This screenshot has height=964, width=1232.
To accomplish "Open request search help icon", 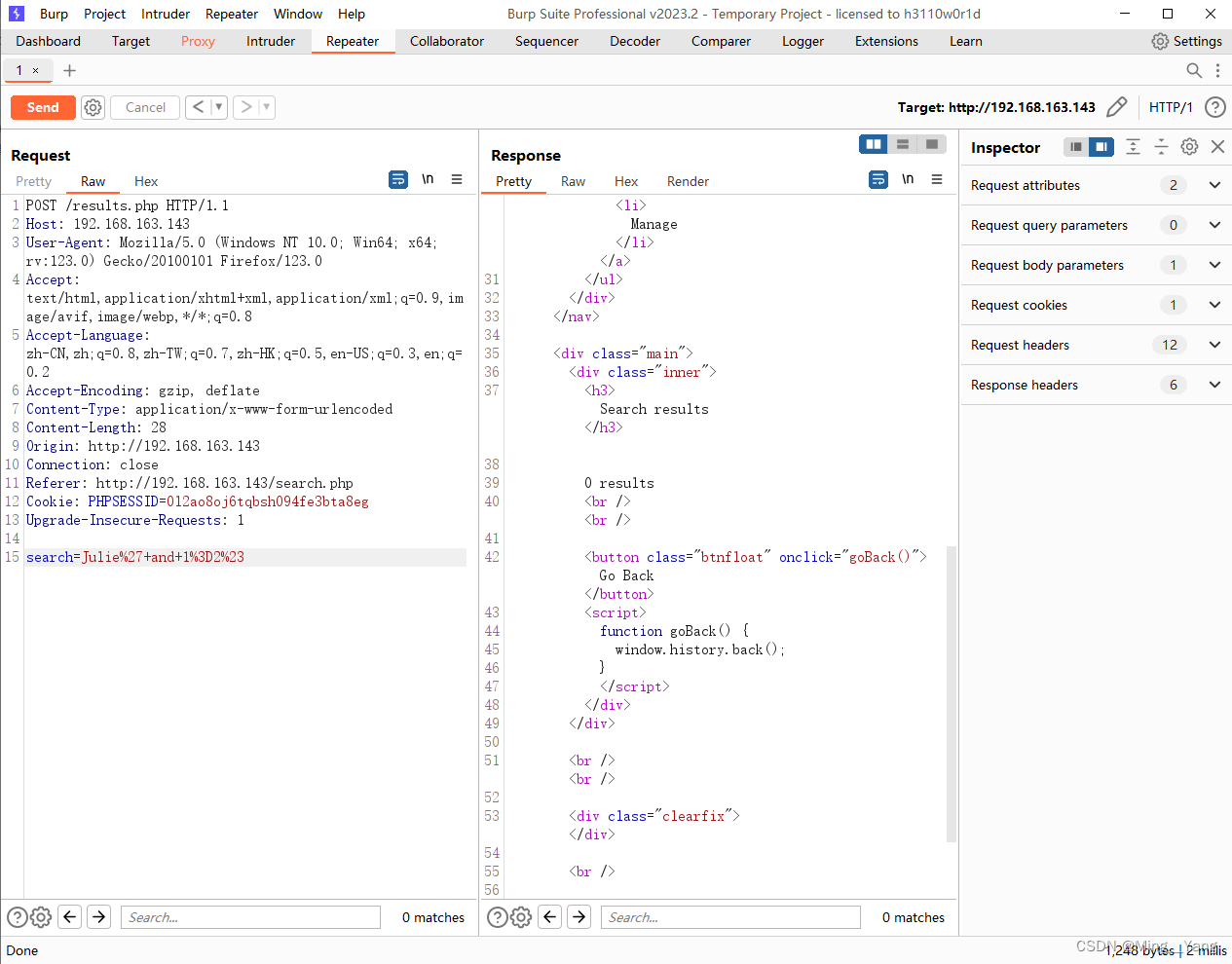I will (x=17, y=917).
